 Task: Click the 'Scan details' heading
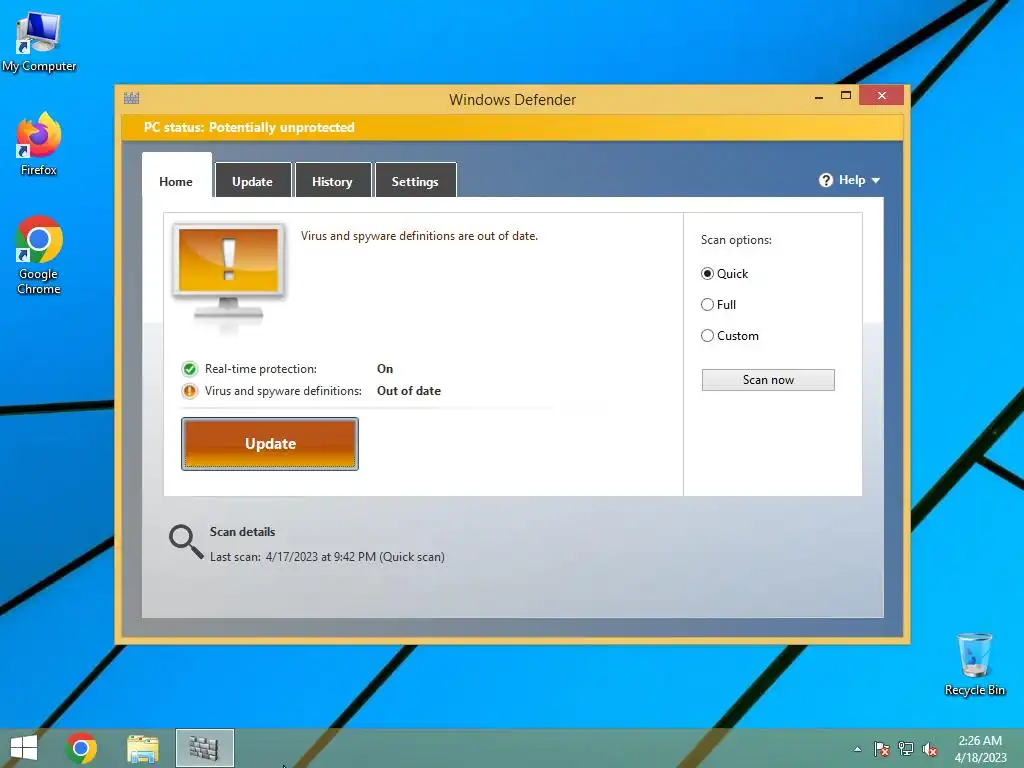tap(242, 532)
